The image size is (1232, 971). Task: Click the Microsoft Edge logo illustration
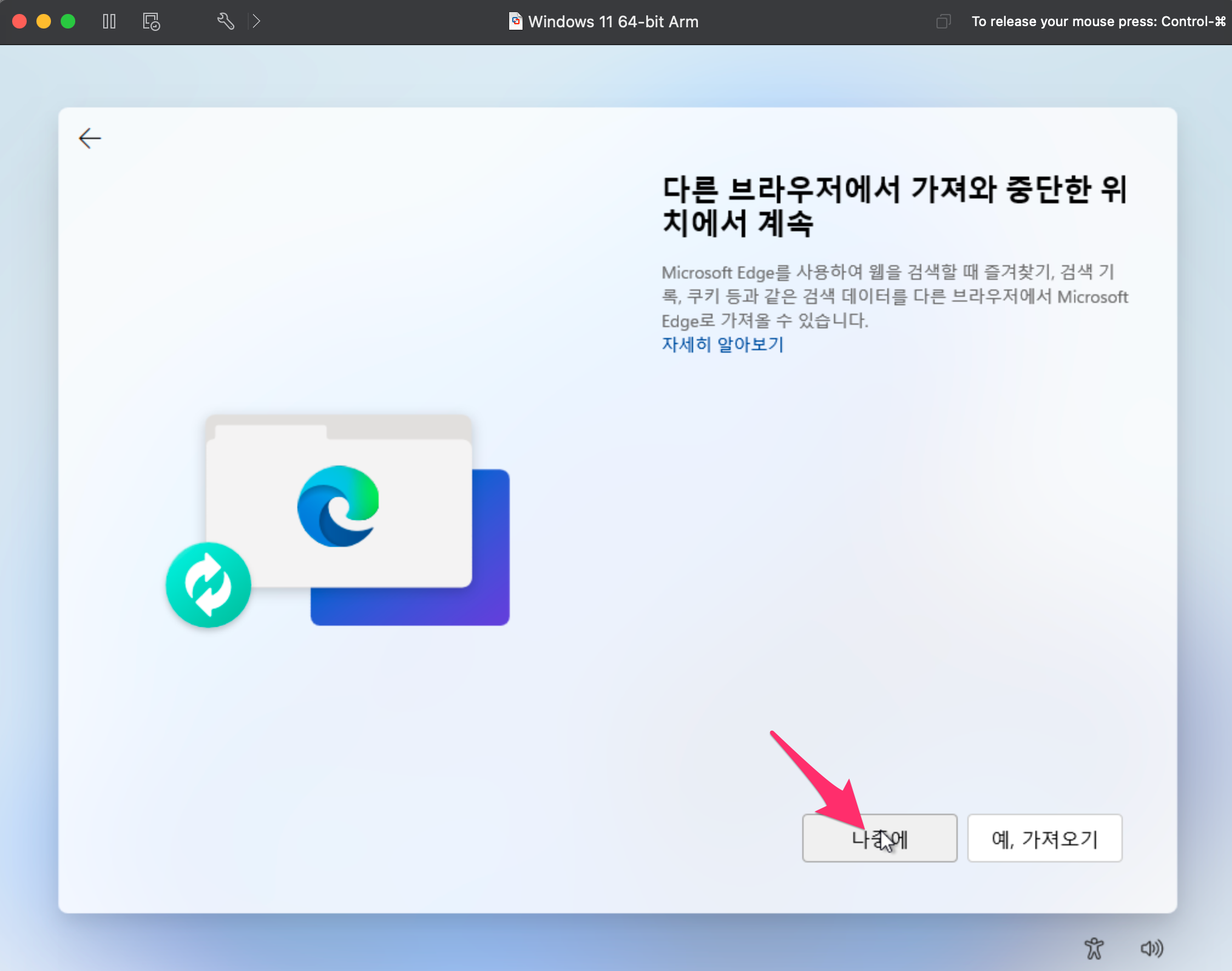[x=338, y=506]
